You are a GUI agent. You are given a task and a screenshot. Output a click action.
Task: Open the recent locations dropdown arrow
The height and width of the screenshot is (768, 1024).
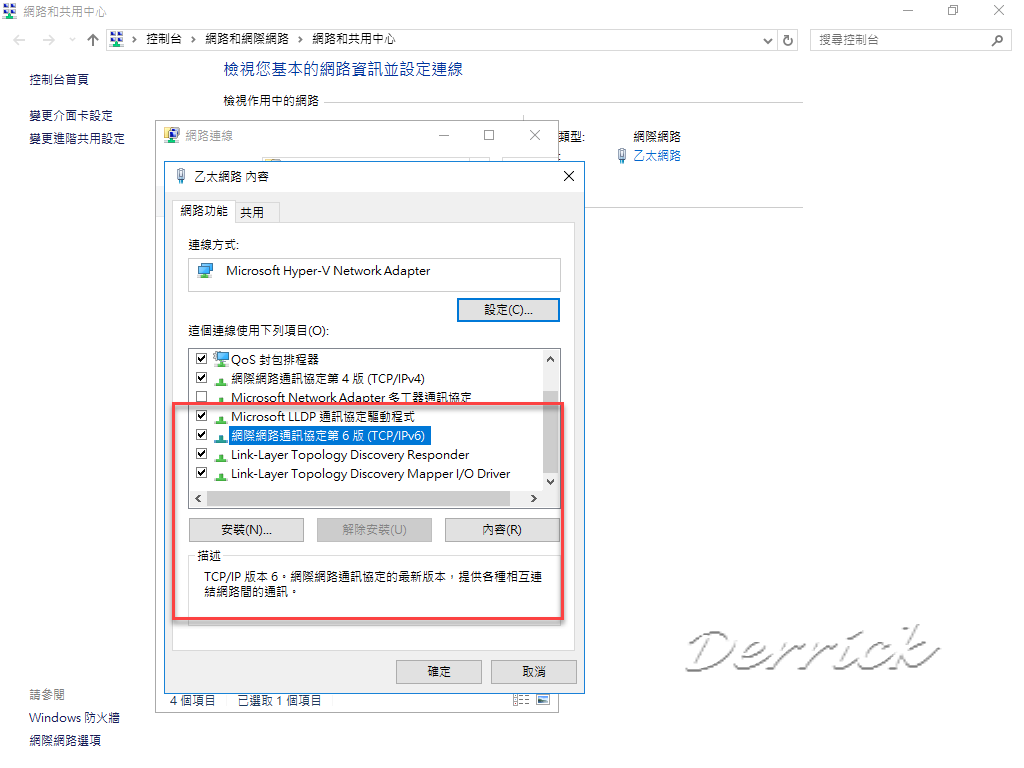[72, 40]
